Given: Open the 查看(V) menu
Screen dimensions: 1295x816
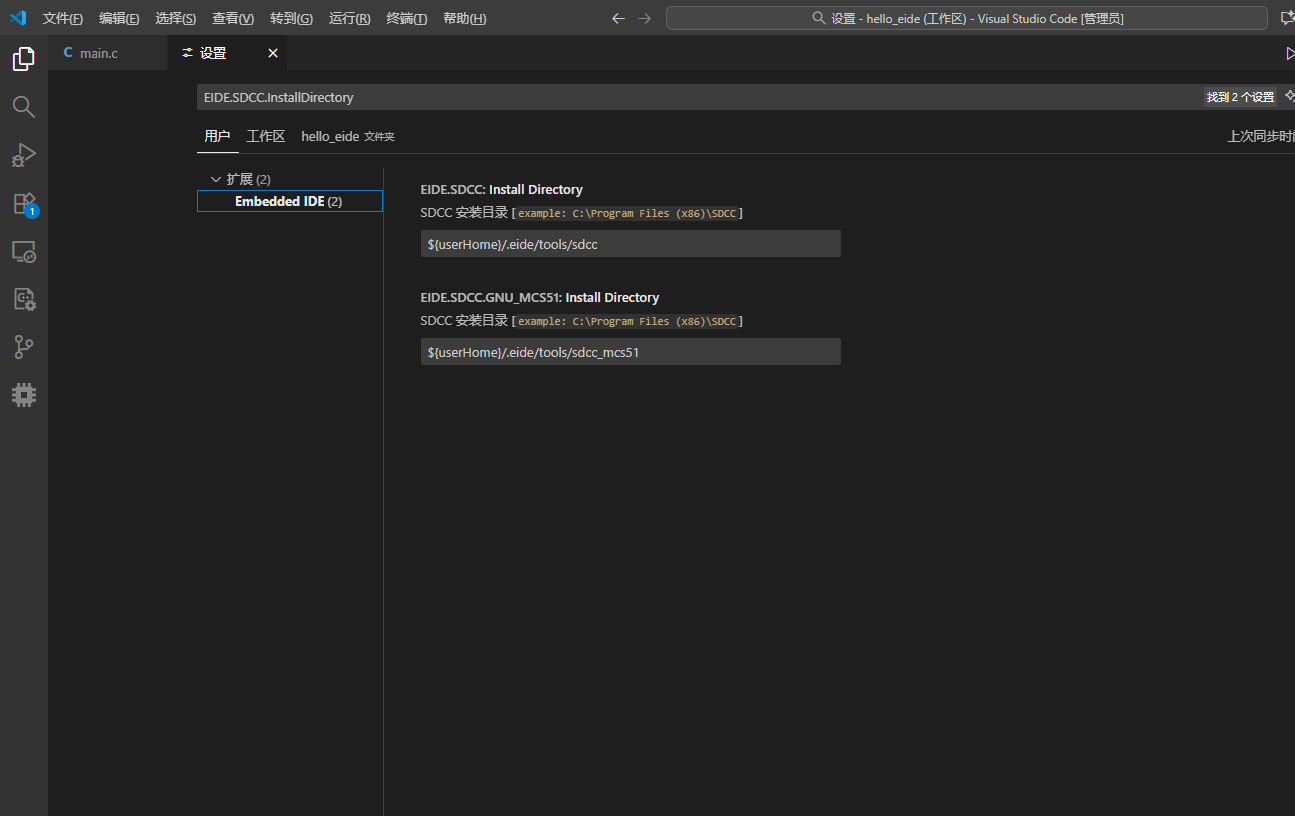Looking at the screenshot, I should (233, 19).
